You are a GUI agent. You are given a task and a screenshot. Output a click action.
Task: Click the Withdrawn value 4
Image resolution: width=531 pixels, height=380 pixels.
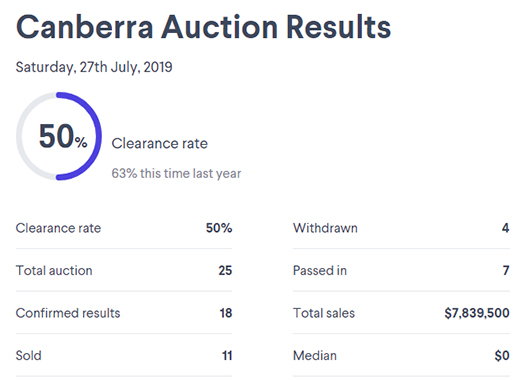pos(506,228)
